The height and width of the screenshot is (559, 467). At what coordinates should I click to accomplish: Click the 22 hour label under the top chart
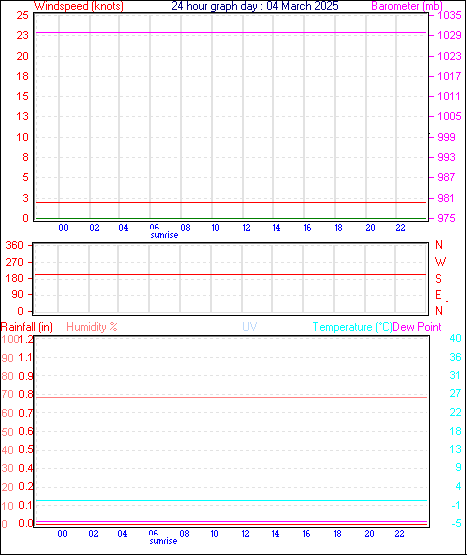coord(400,228)
